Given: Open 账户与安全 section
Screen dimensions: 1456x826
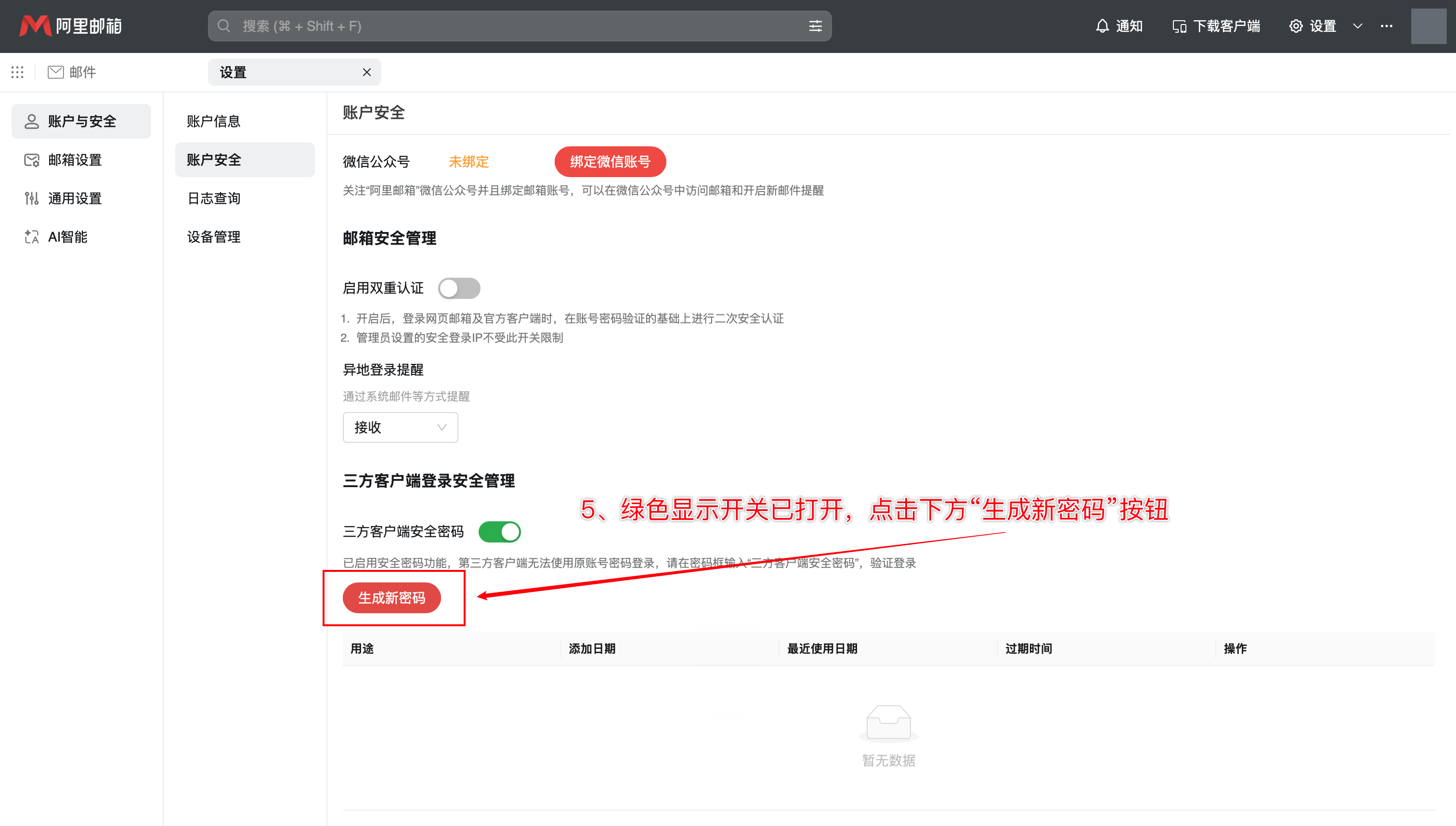Looking at the screenshot, I should (82, 121).
